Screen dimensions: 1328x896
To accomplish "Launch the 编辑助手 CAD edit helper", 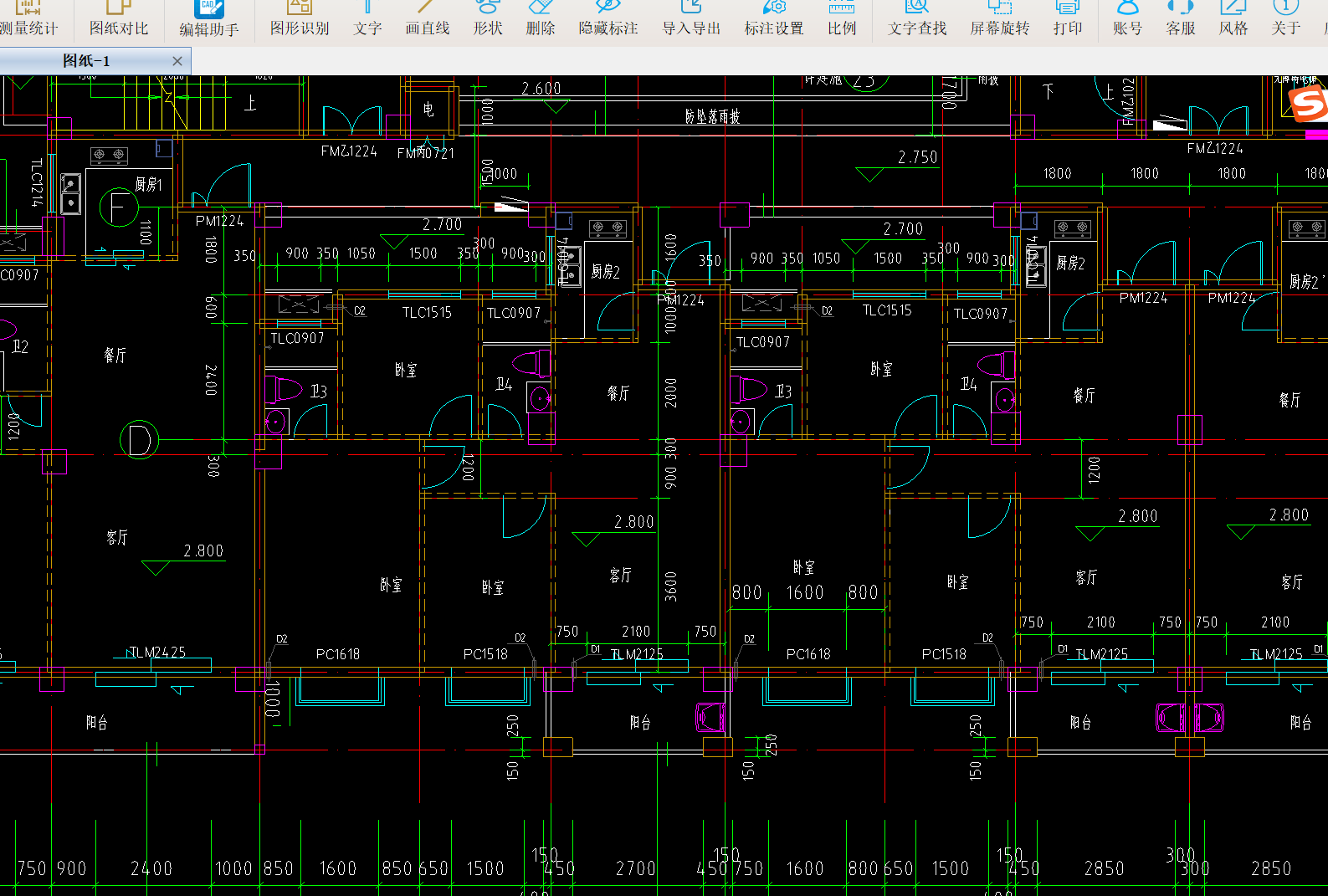I will pos(209,18).
